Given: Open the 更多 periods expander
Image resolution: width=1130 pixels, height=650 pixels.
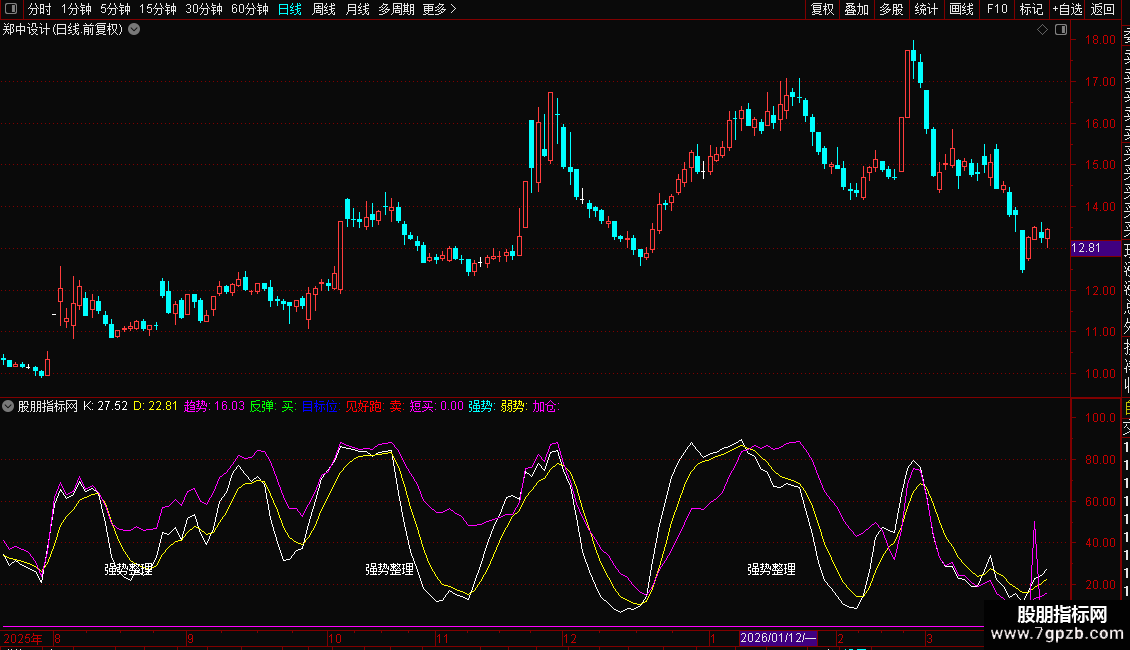Looking at the screenshot, I should click(x=439, y=9).
